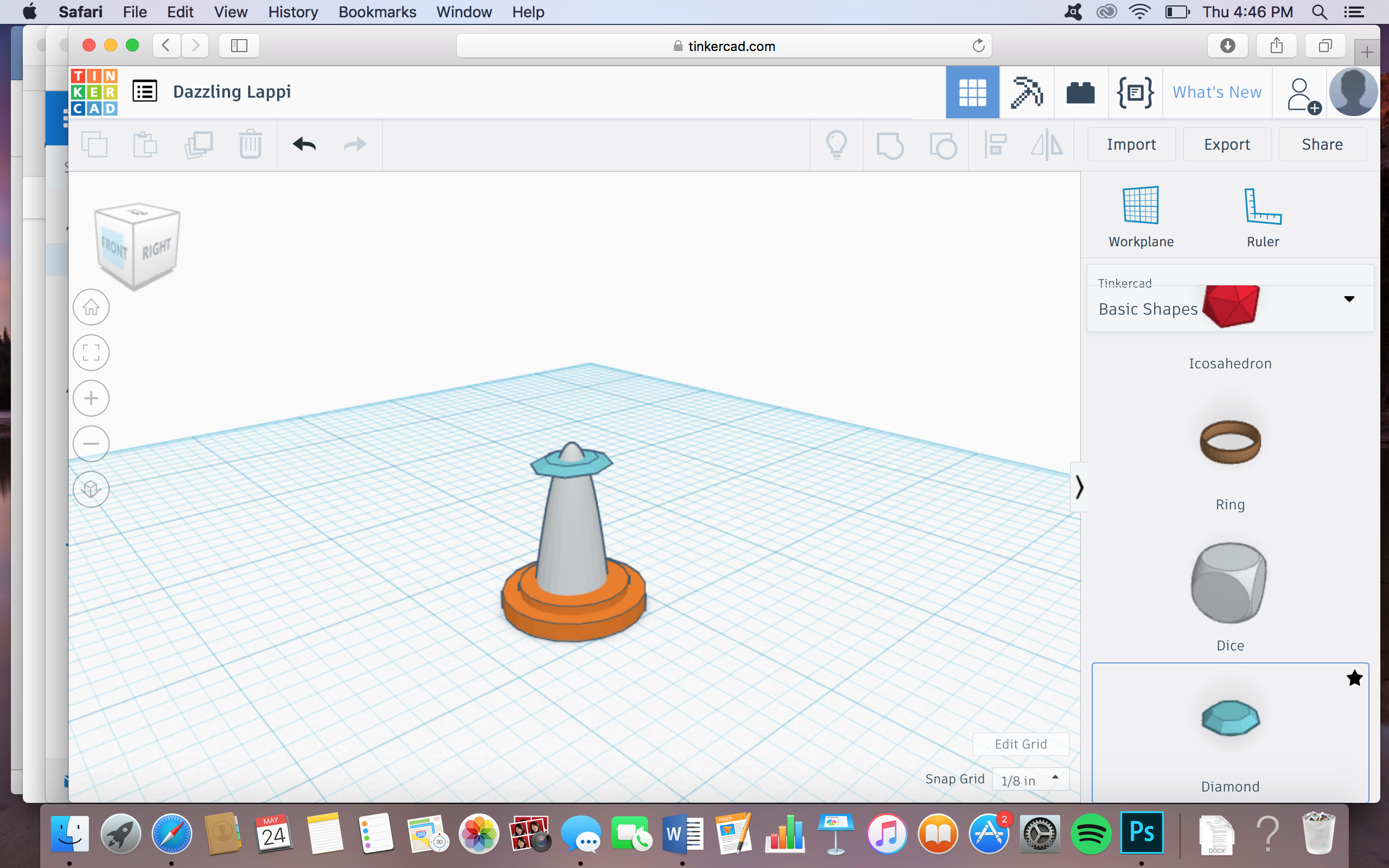The image size is (1389, 868).
Task: Click the Align tool icon
Action: click(995, 145)
